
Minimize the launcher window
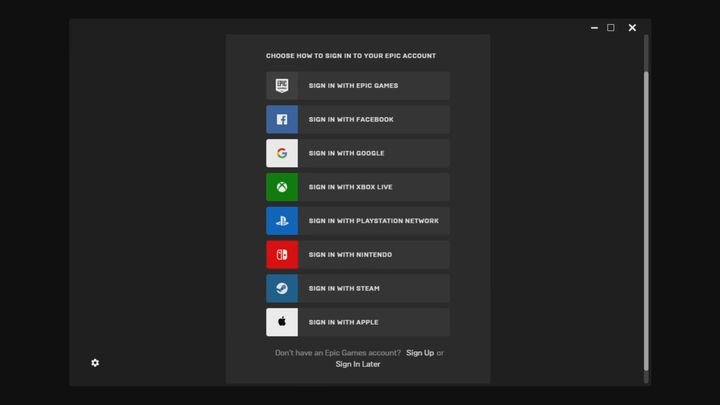[594, 28]
